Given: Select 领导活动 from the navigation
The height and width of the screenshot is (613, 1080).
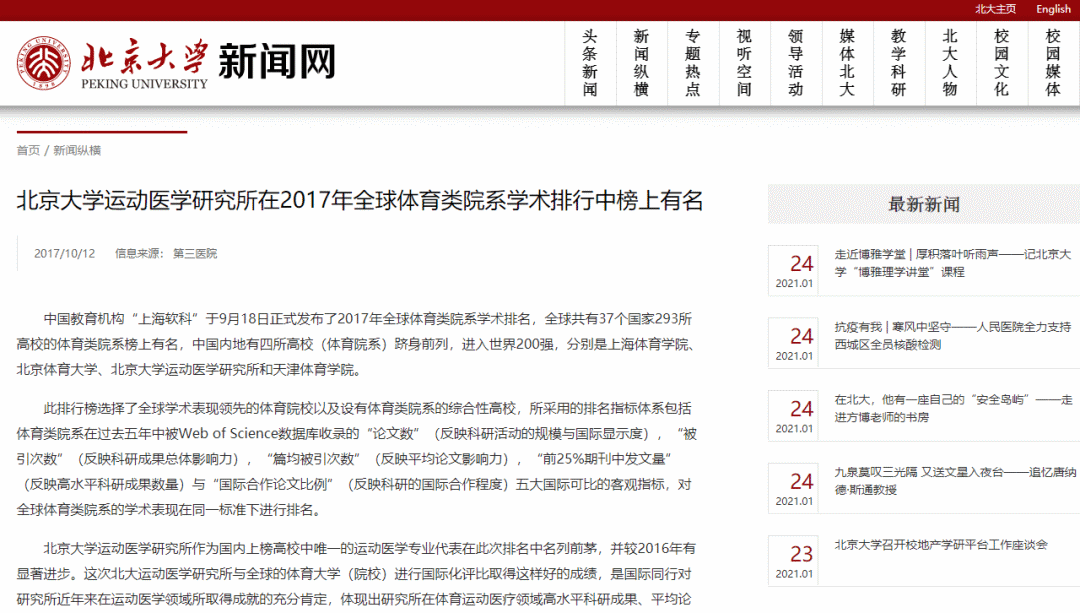Looking at the screenshot, I should click(796, 63).
